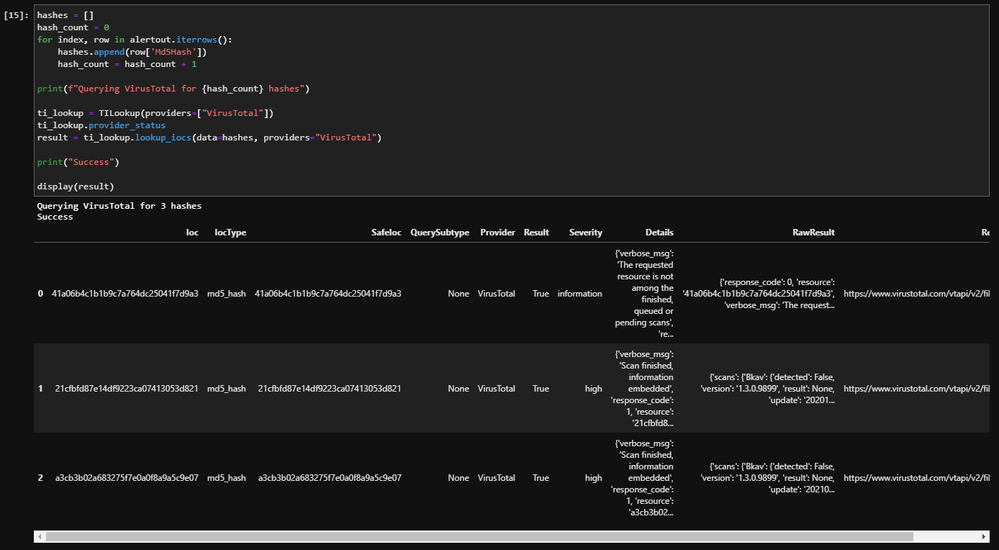The image size is (999, 550).
Task: Click the Ioc column header
Action: coord(192,233)
